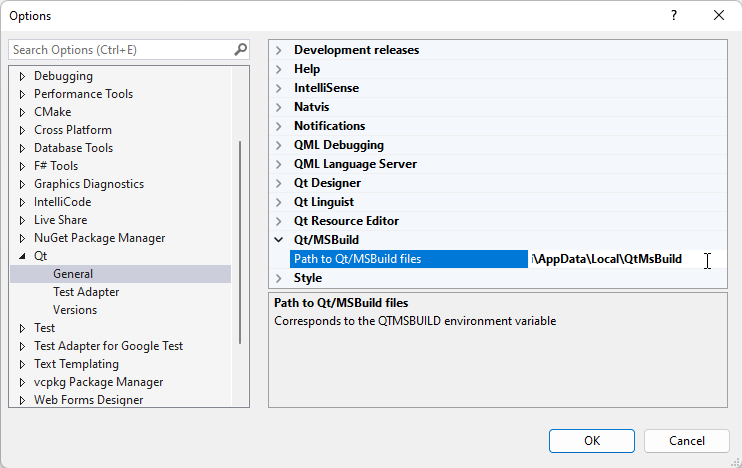
Task: Click the 'Qt Designer' header text
Action: coord(327,183)
